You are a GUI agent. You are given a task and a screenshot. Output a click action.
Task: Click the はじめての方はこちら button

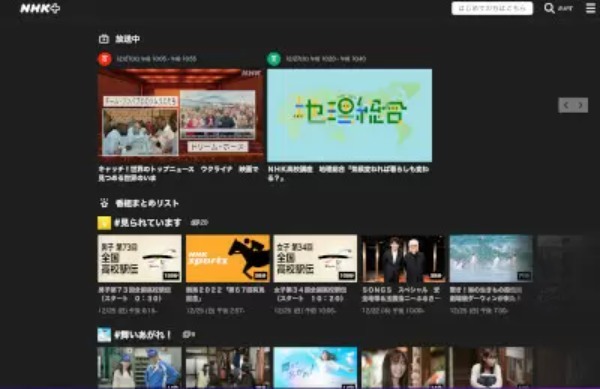click(492, 8)
